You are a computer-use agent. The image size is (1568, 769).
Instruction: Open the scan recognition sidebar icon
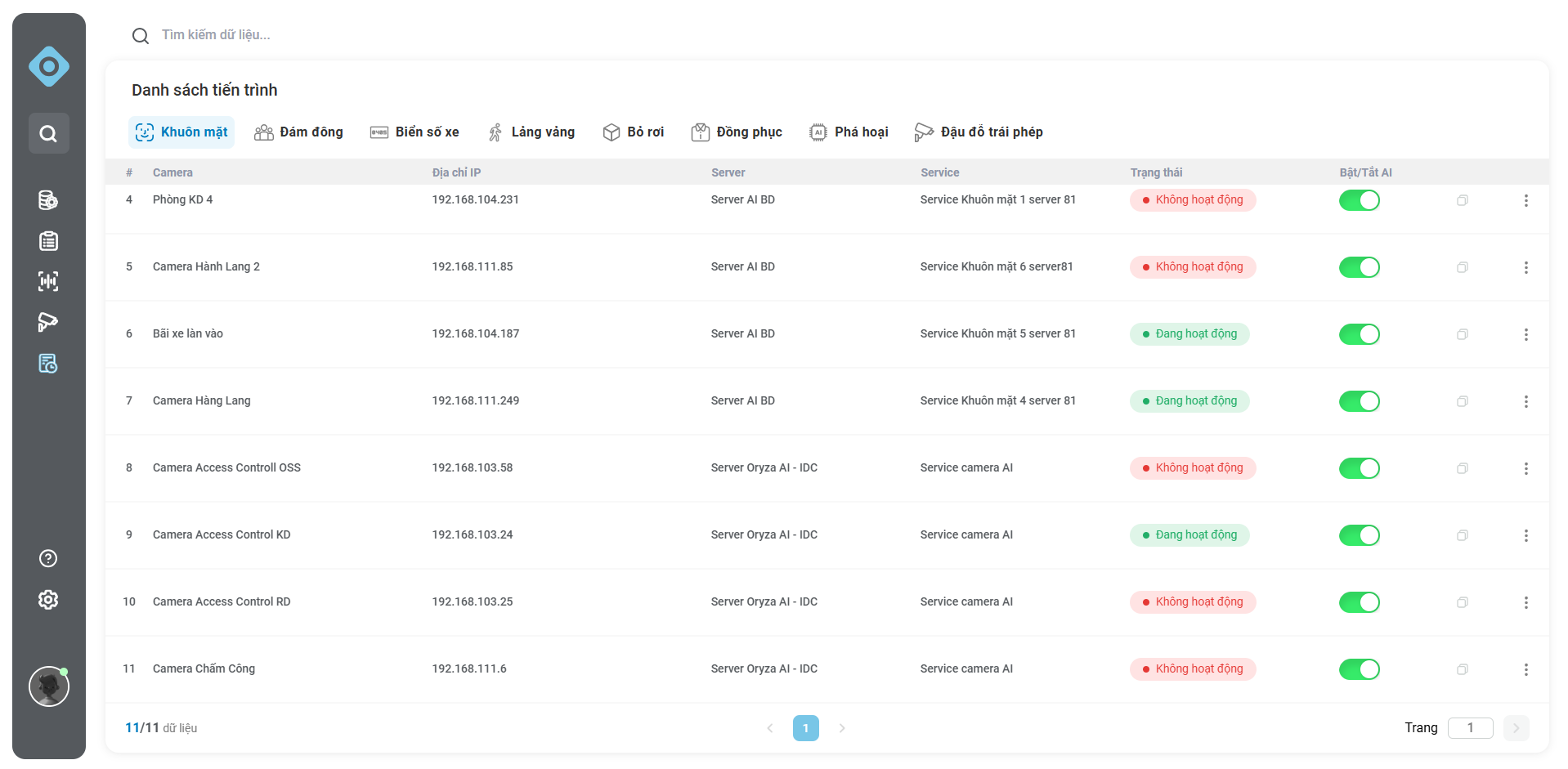[48, 282]
